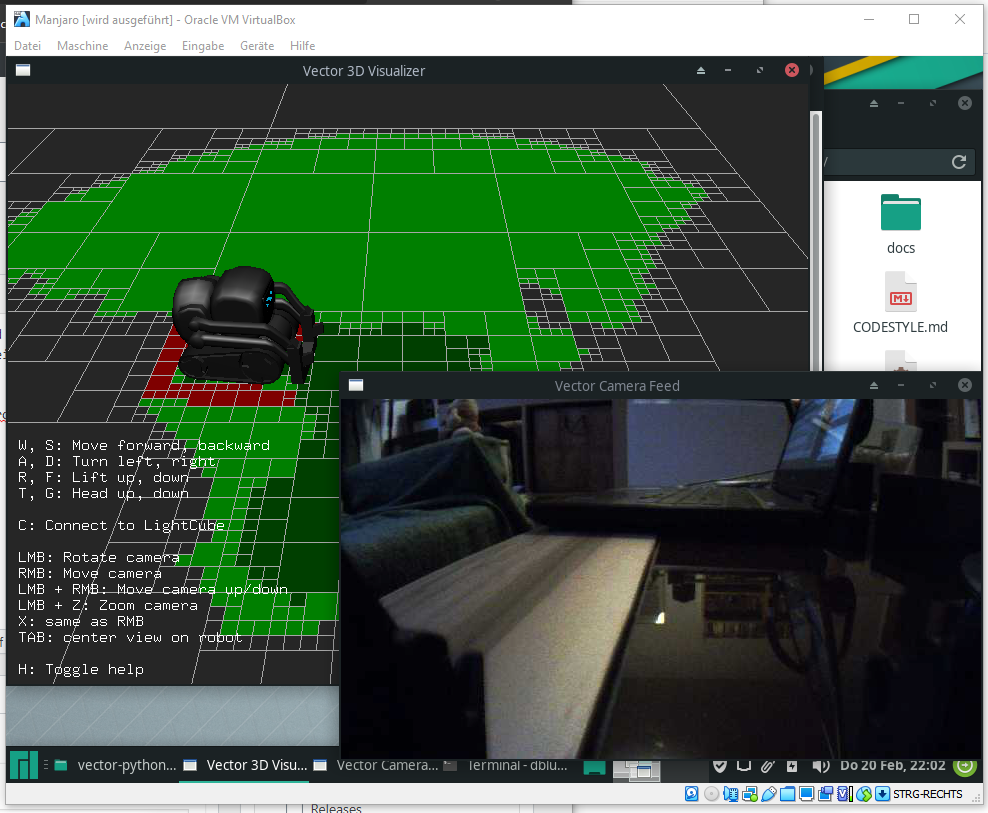Click the VirtualBox CPU virtualization status icon
This screenshot has width=988, height=813.
tap(844, 794)
